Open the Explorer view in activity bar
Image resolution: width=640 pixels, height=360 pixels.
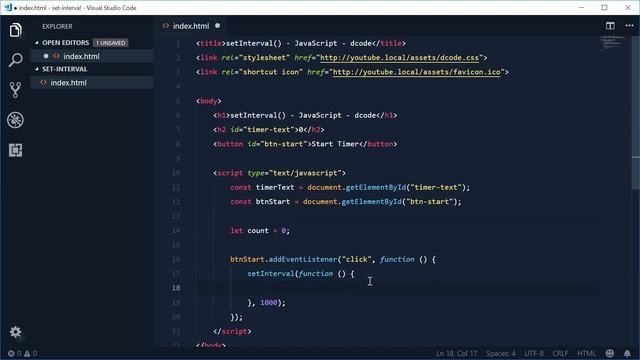point(16,30)
